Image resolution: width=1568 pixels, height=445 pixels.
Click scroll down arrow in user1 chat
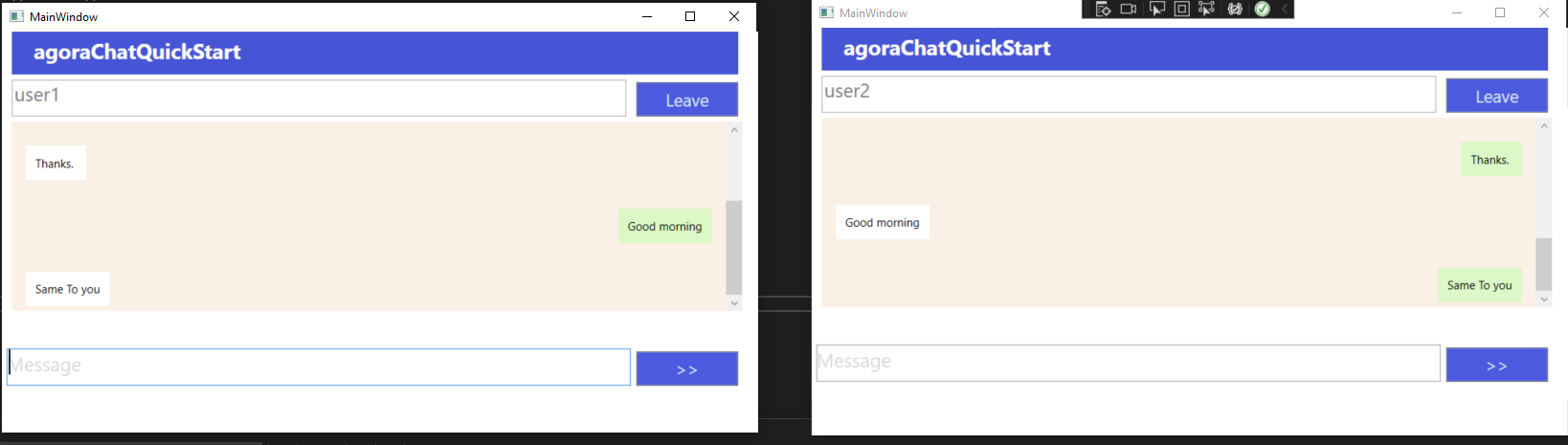[x=734, y=303]
